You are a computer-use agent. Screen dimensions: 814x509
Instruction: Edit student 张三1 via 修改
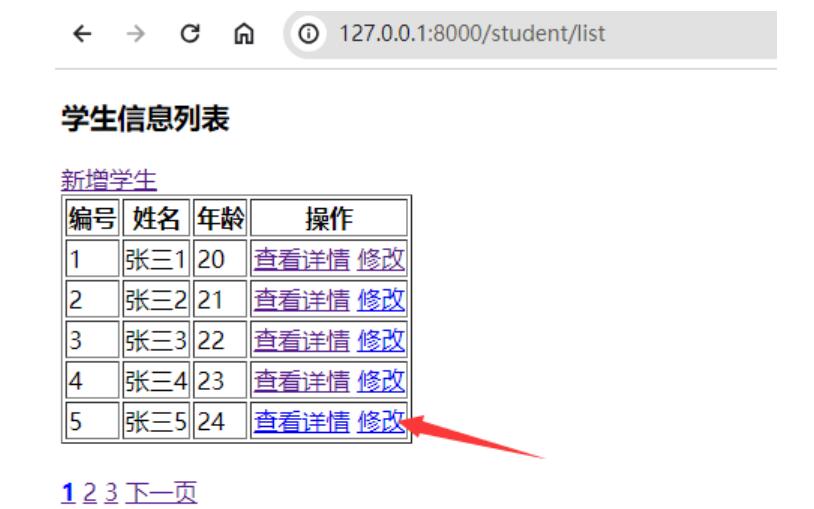click(x=381, y=259)
